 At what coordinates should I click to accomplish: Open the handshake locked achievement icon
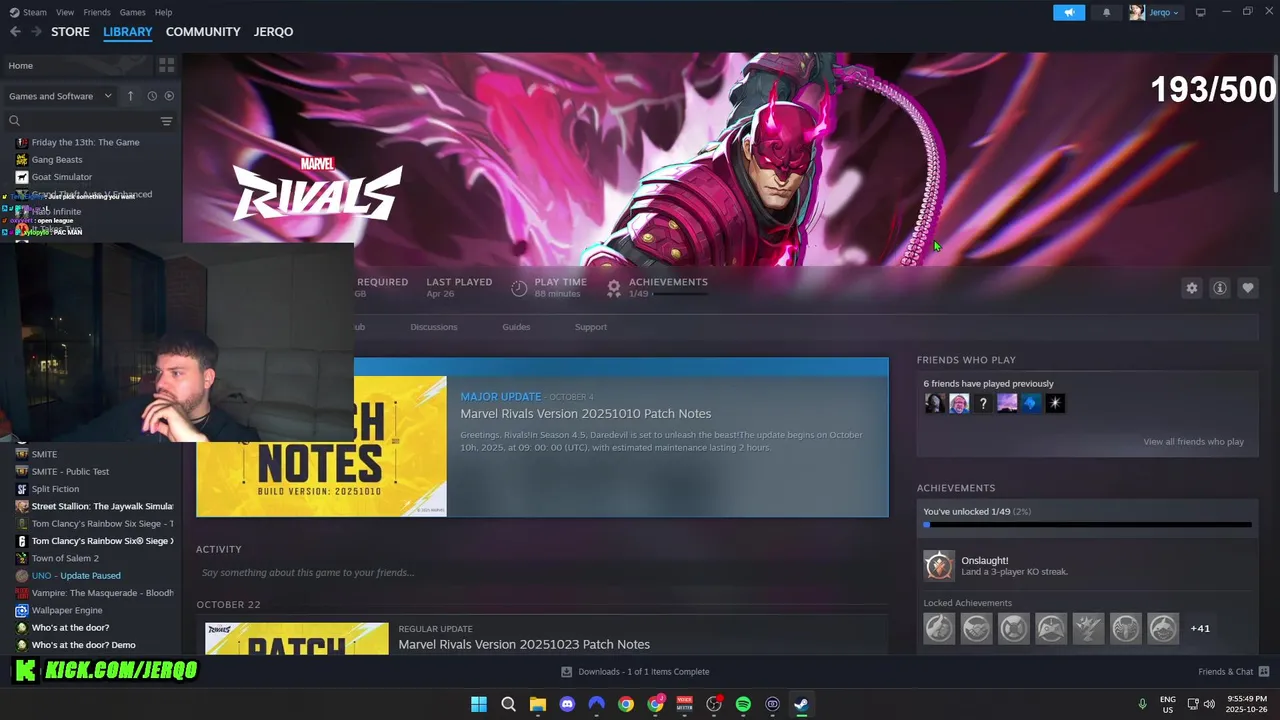(x=976, y=628)
